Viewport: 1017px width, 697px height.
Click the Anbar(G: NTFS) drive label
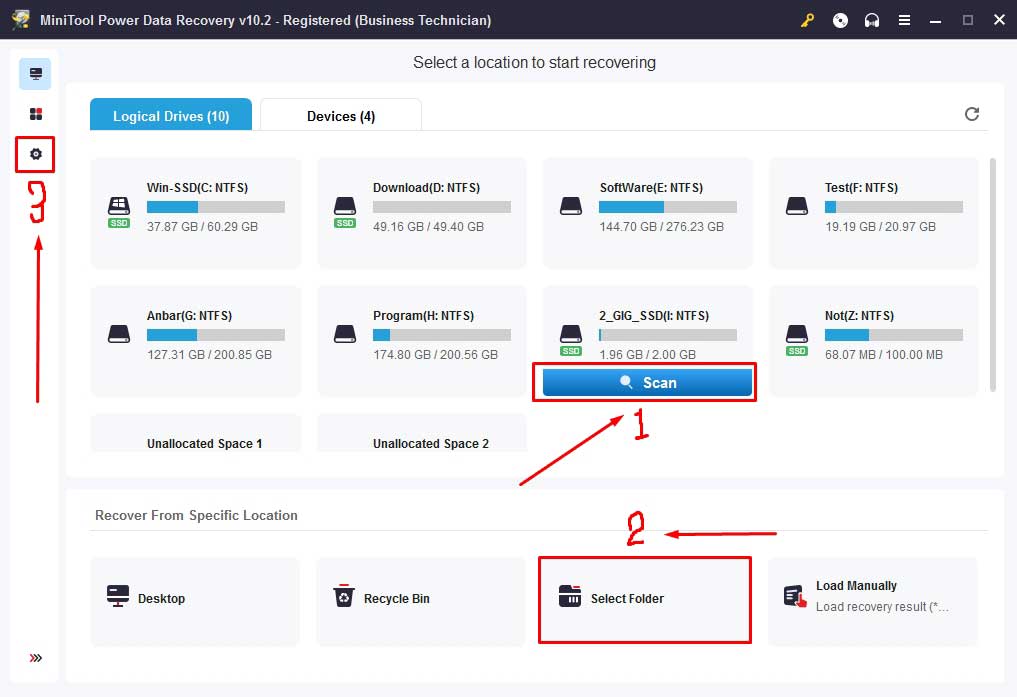tap(189, 316)
